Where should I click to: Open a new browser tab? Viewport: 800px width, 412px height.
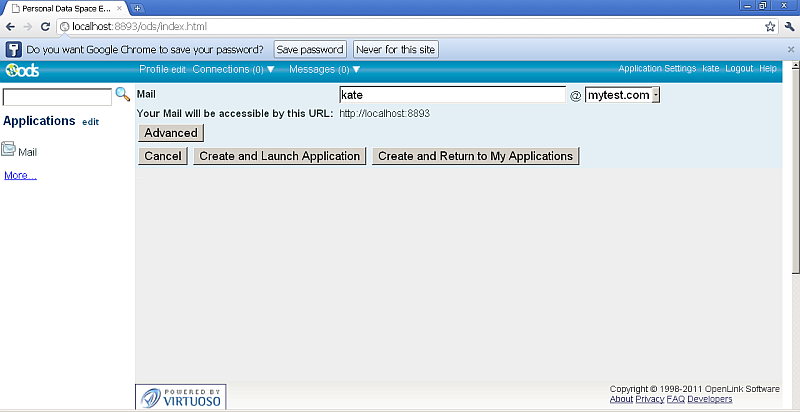point(137,8)
